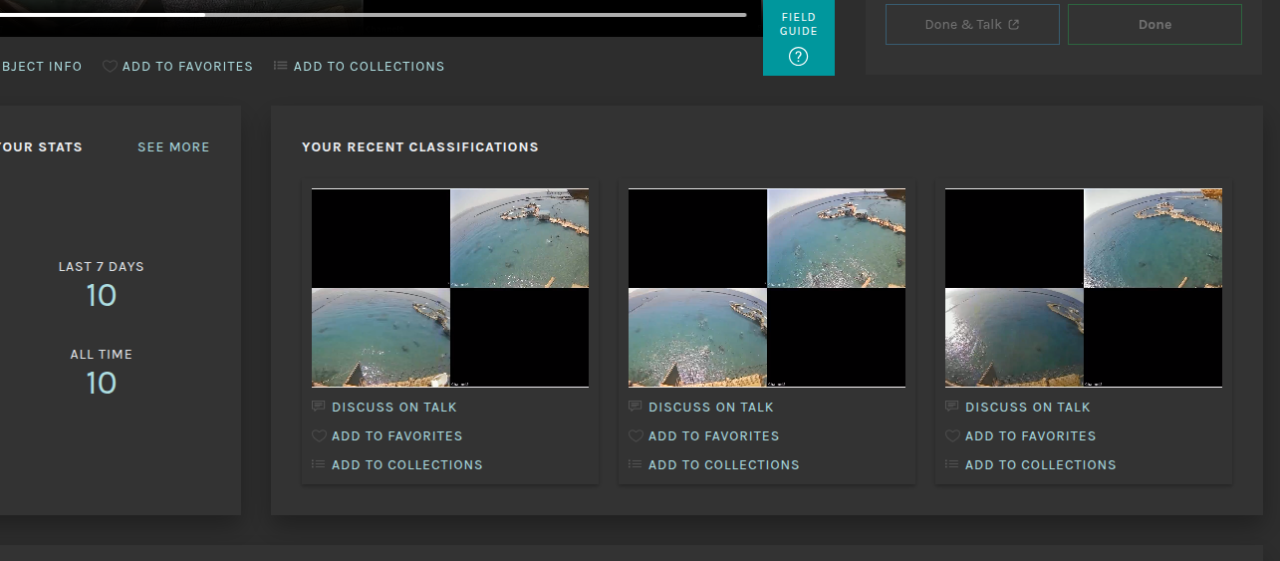Viewport: 1280px width, 561px height.
Task: Click the Your Recent Classifications heading
Action: pyautogui.click(x=420, y=147)
